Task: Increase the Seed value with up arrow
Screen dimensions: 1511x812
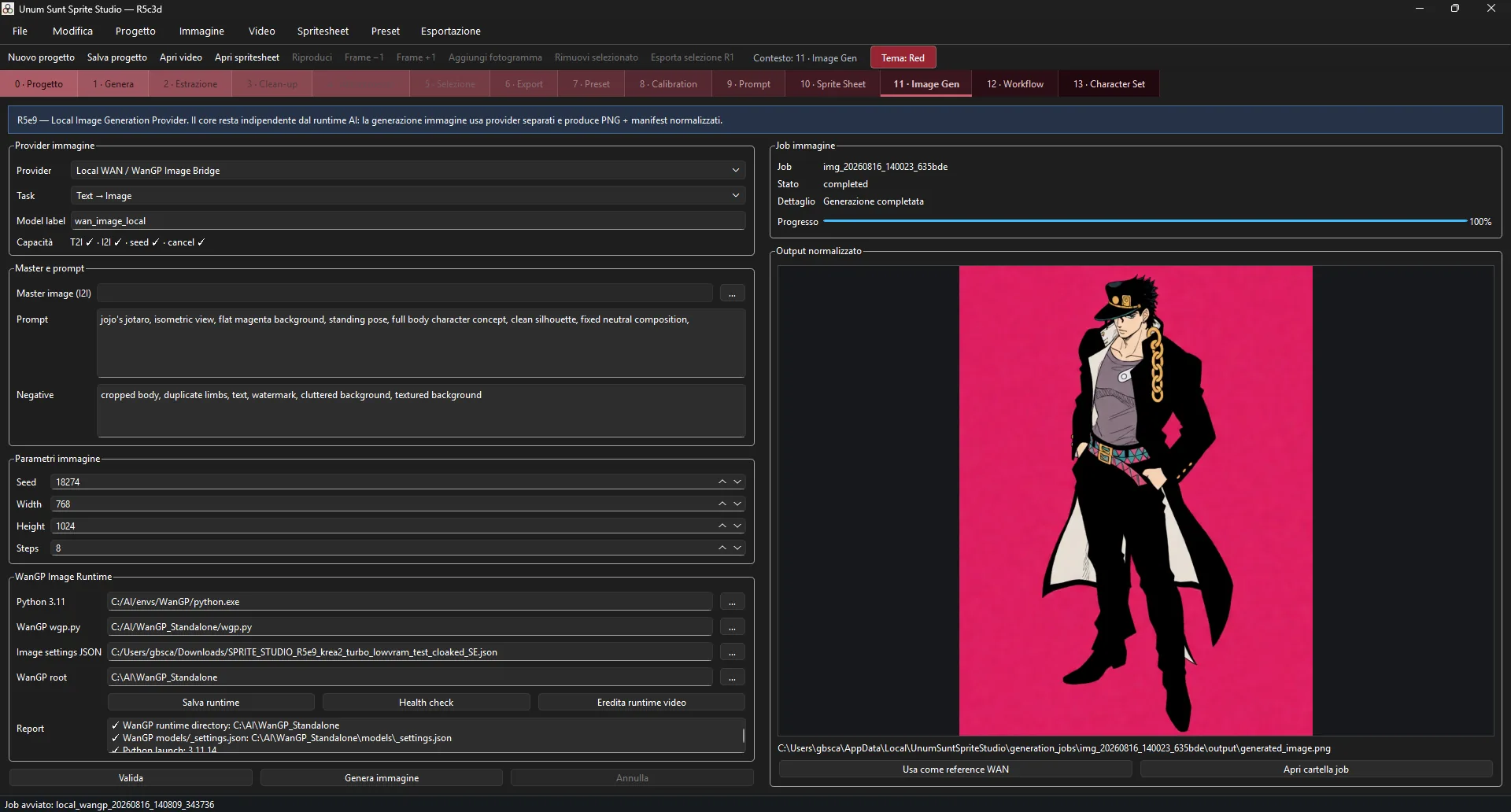Action: coord(722,482)
